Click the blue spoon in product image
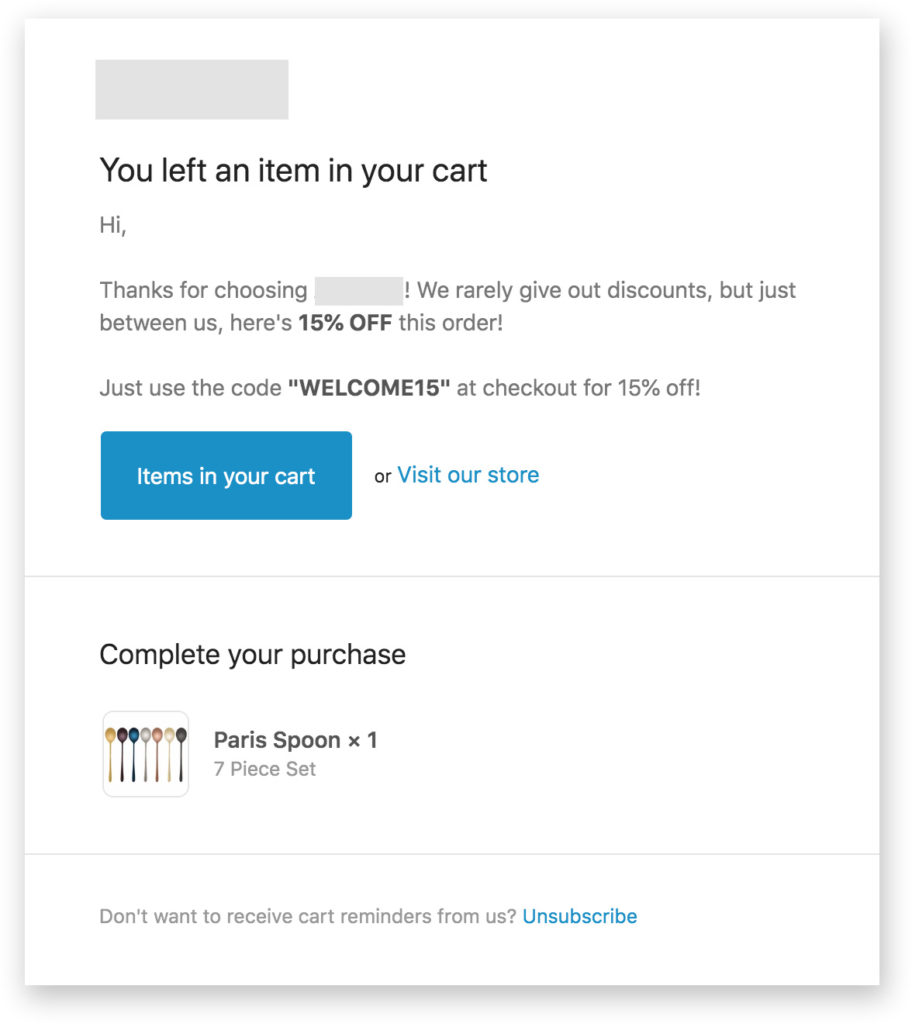912x1024 pixels. tap(134, 736)
